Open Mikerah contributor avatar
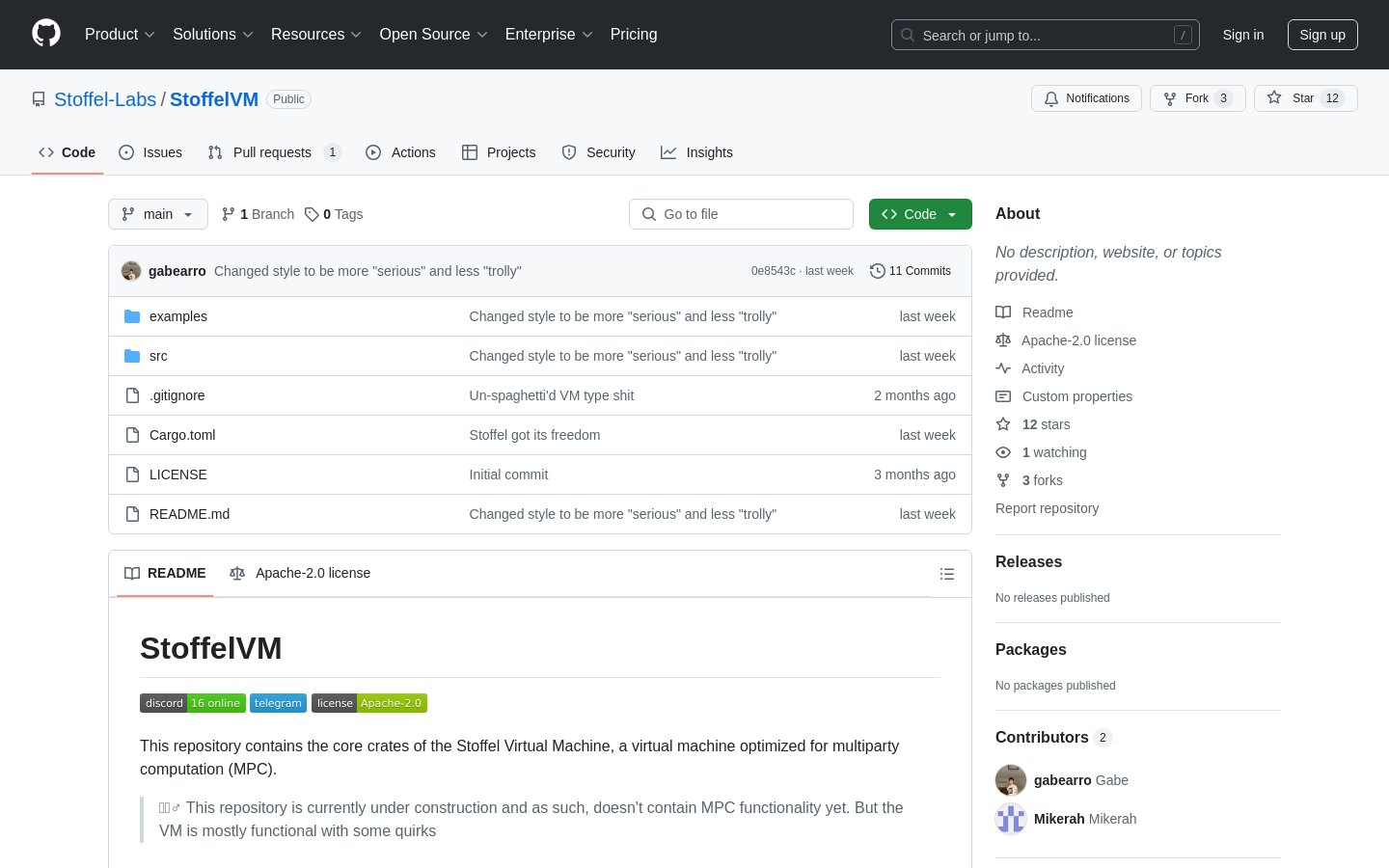 click(1011, 819)
